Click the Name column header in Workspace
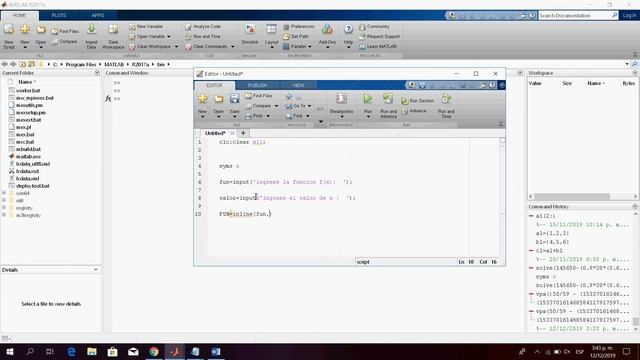The image size is (640, 360). click(x=594, y=83)
